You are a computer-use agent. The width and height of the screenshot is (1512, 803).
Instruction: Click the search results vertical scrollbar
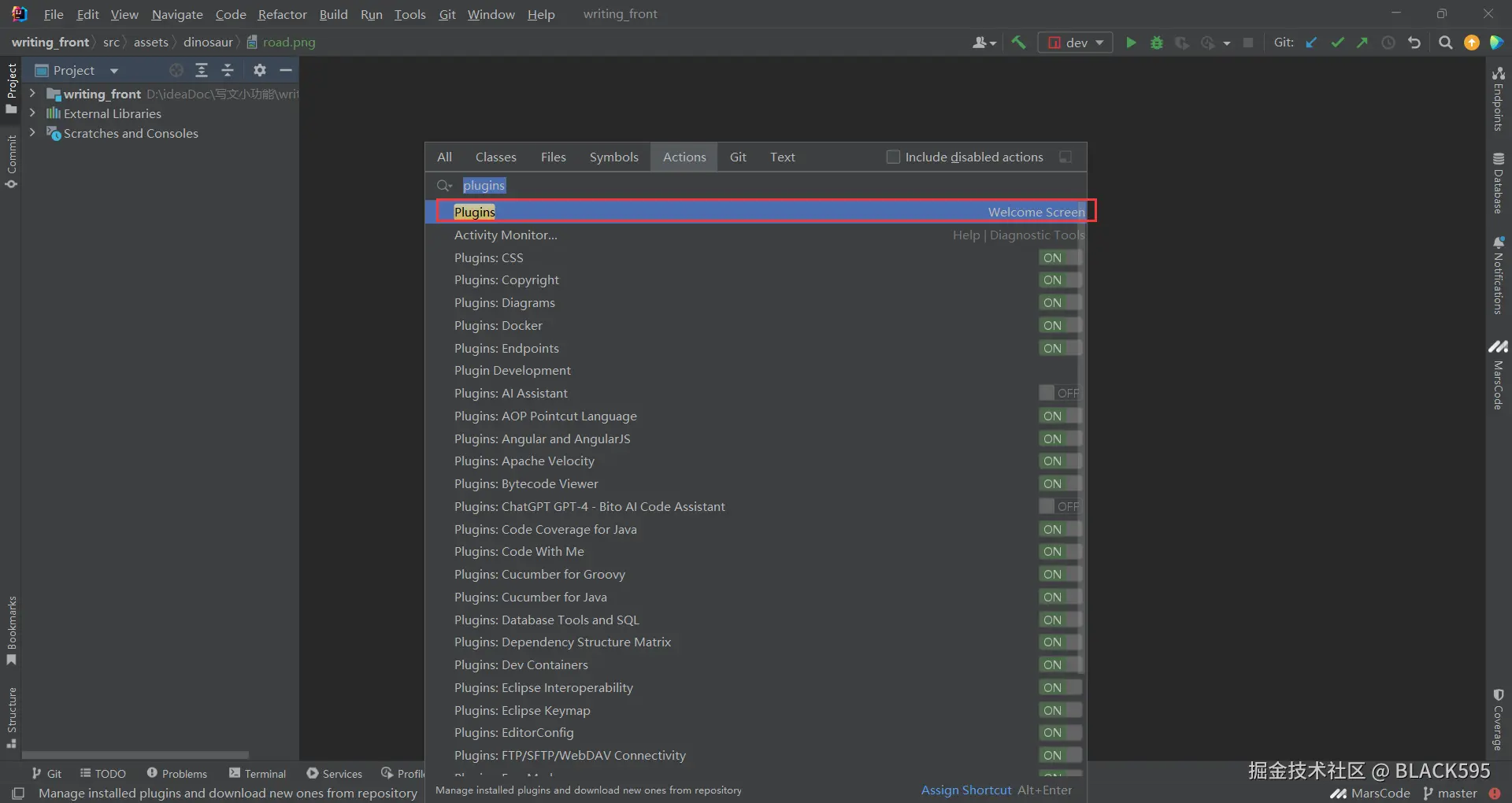pos(1084,437)
